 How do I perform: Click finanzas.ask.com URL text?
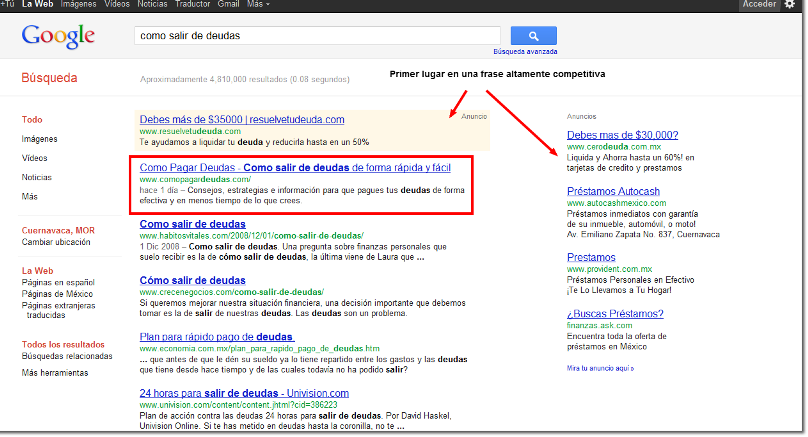click(599, 325)
